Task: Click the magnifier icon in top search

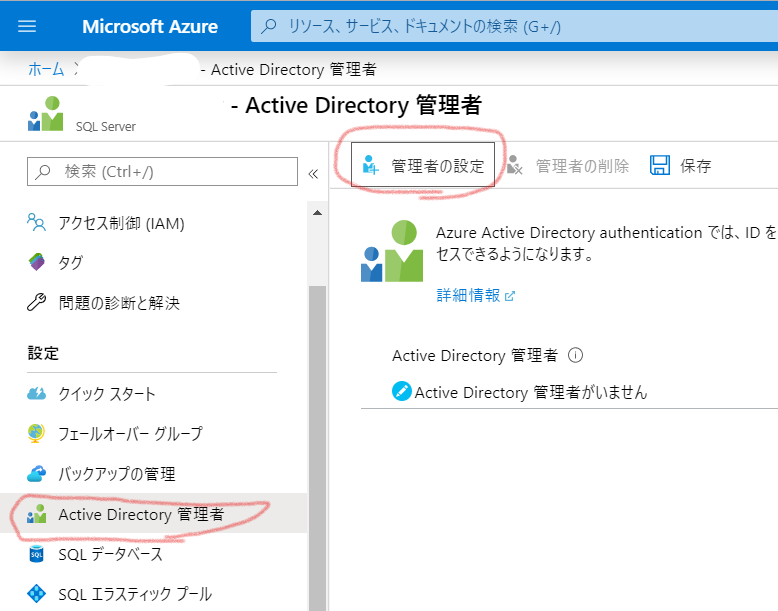Action: [x=269, y=26]
